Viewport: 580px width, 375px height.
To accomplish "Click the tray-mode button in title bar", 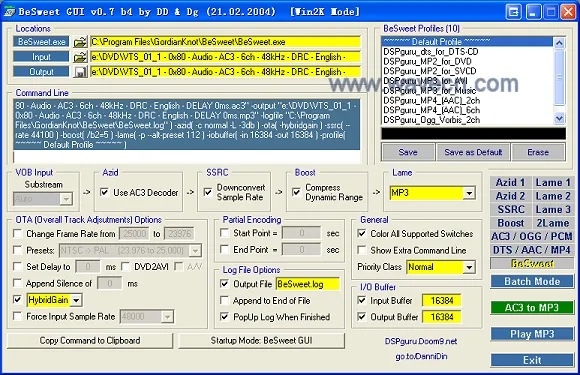I will [x=513, y=12].
